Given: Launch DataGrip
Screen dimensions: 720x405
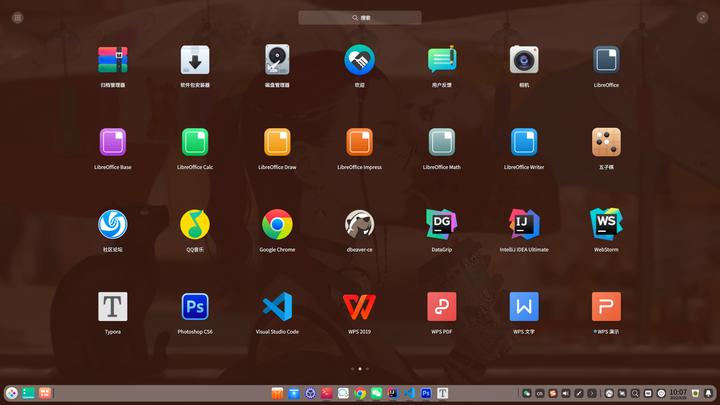Looking at the screenshot, I should [441, 225].
